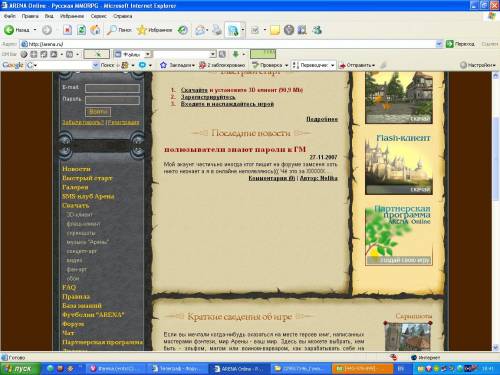Click the History clock icon
The width and height of the screenshot is (500, 375).
coord(182,30)
